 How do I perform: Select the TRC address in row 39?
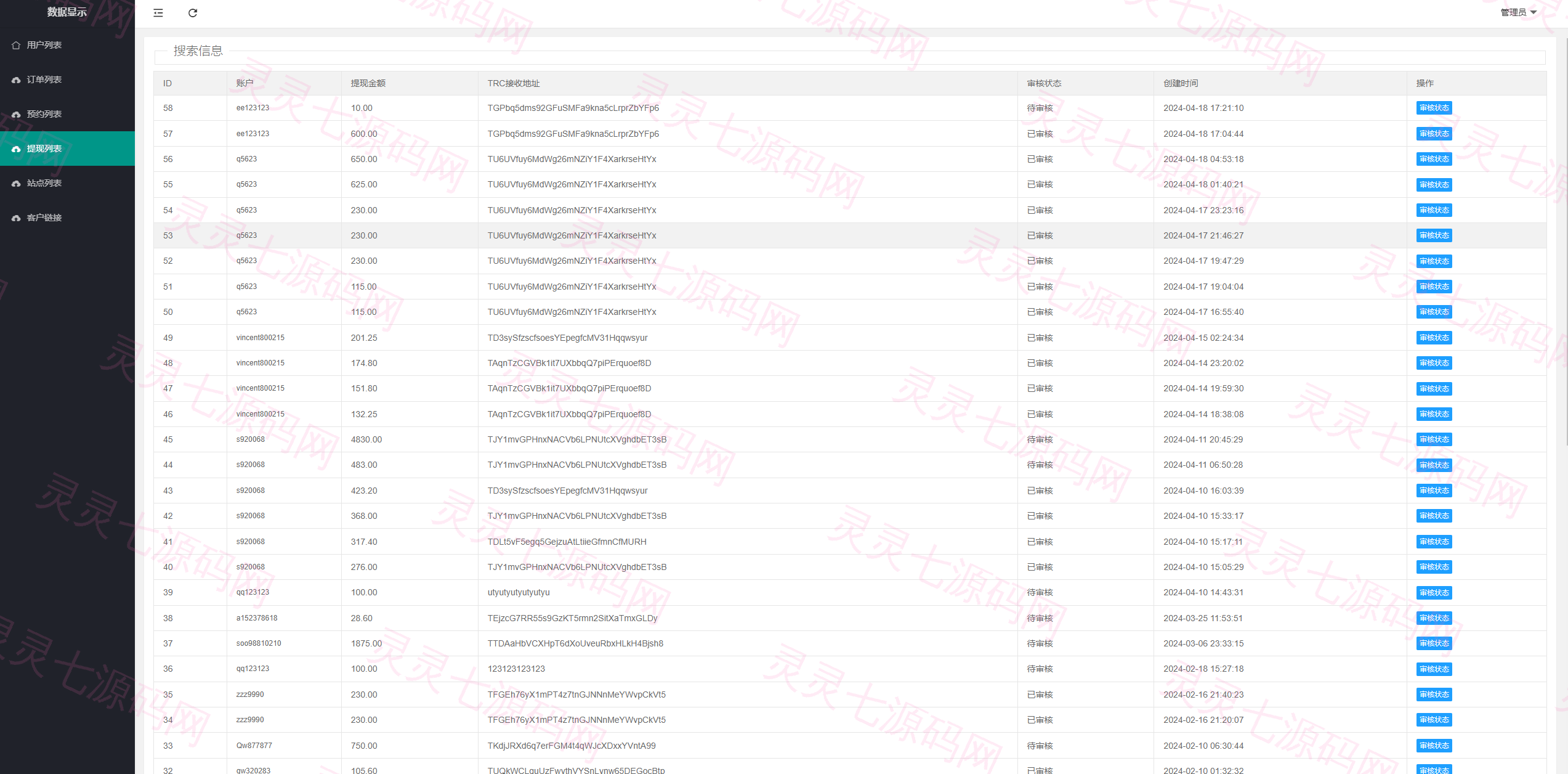(x=519, y=592)
